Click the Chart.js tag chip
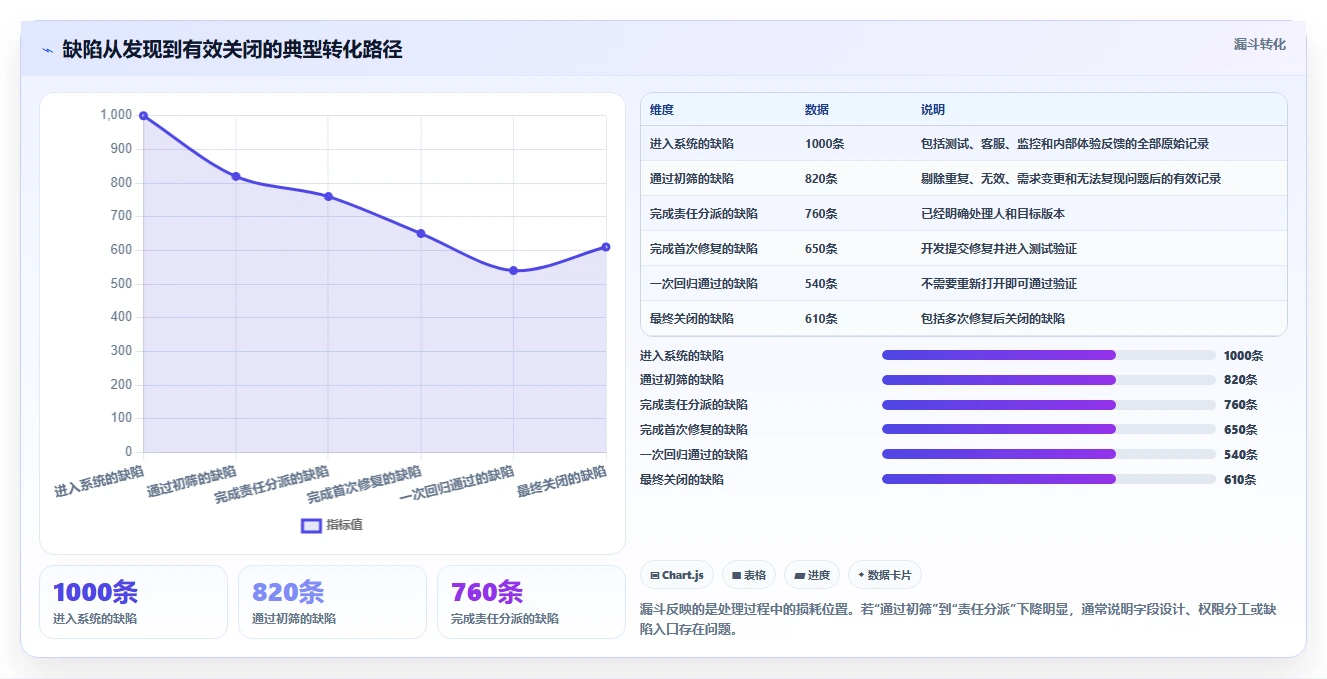1327x679 pixels. pyautogui.click(x=677, y=575)
